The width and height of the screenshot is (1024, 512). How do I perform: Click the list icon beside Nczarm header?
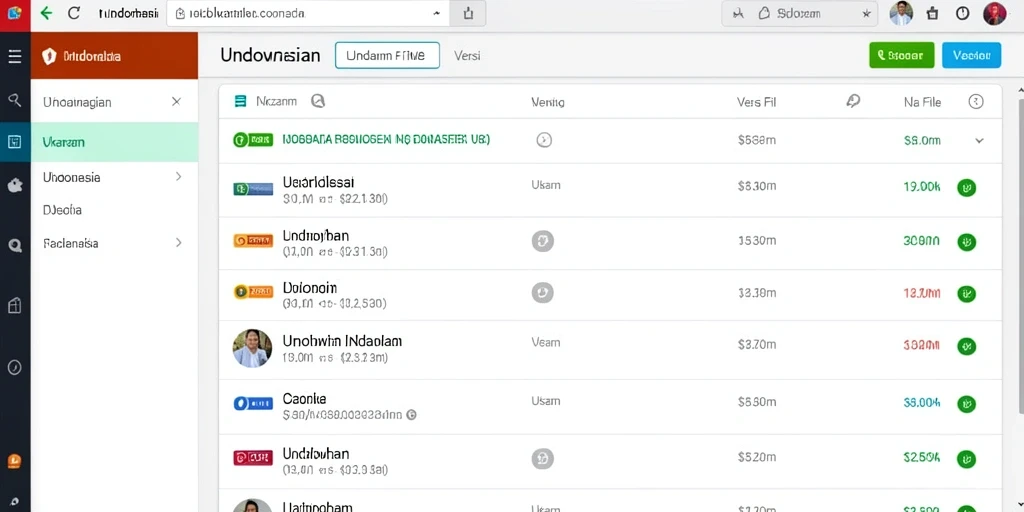(x=240, y=101)
